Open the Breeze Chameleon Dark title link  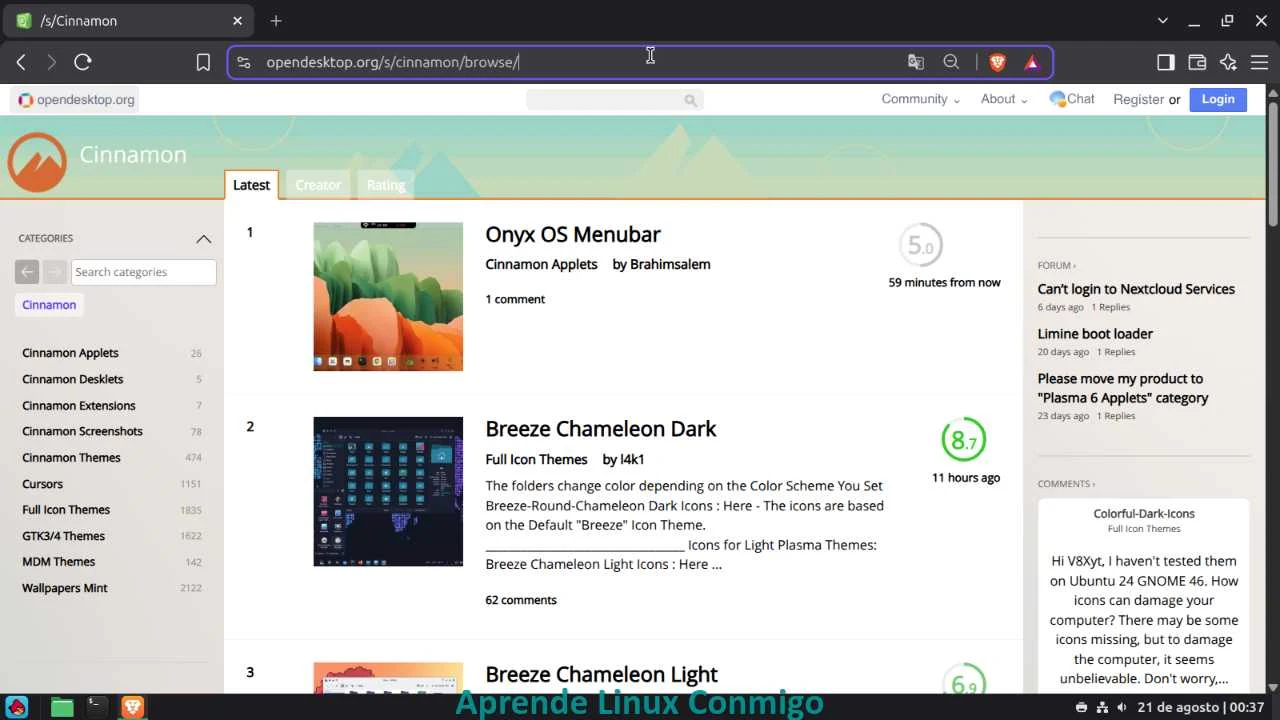601,429
